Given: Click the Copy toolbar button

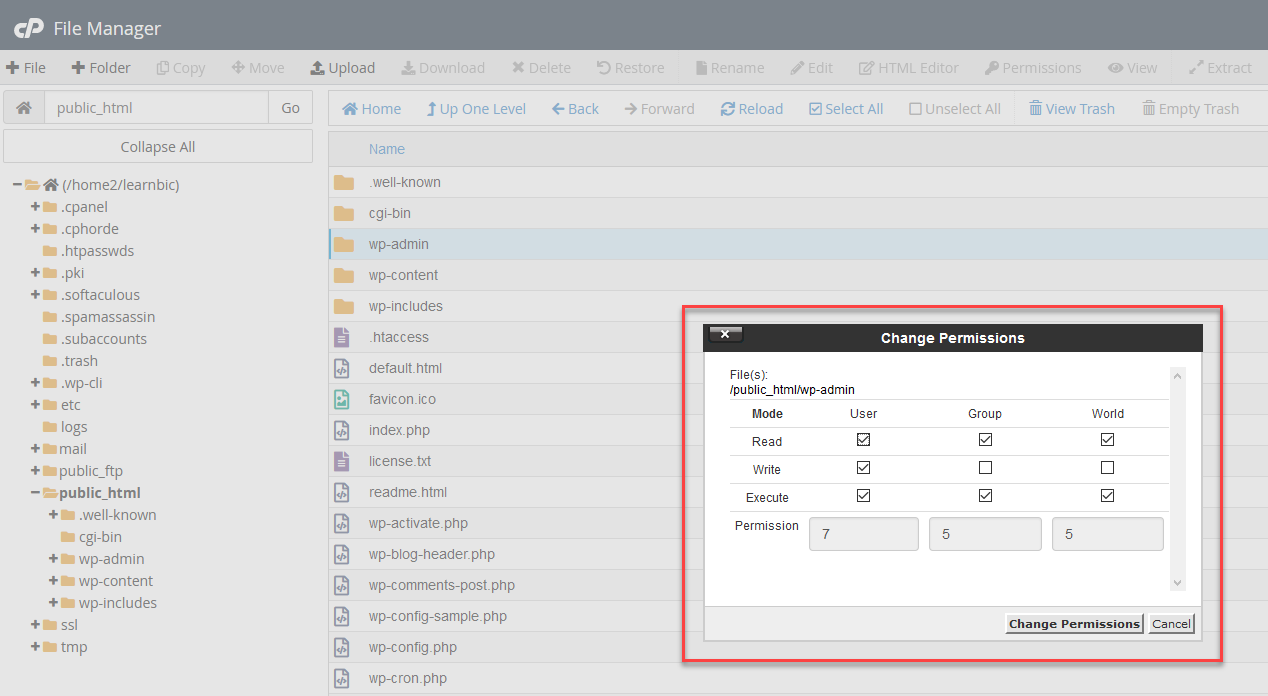Looking at the screenshot, I should [181, 68].
